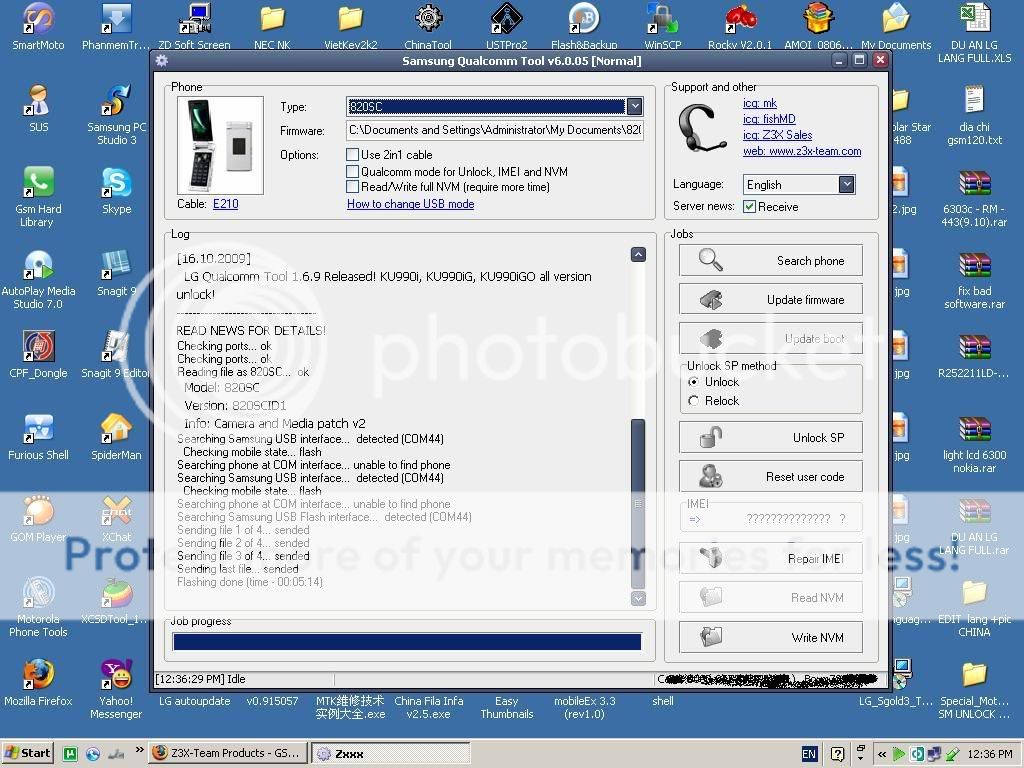Image resolution: width=1024 pixels, height=768 pixels.
Task: Open Rocky V2.0.1 desktop icon
Action: (x=740, y=25)
